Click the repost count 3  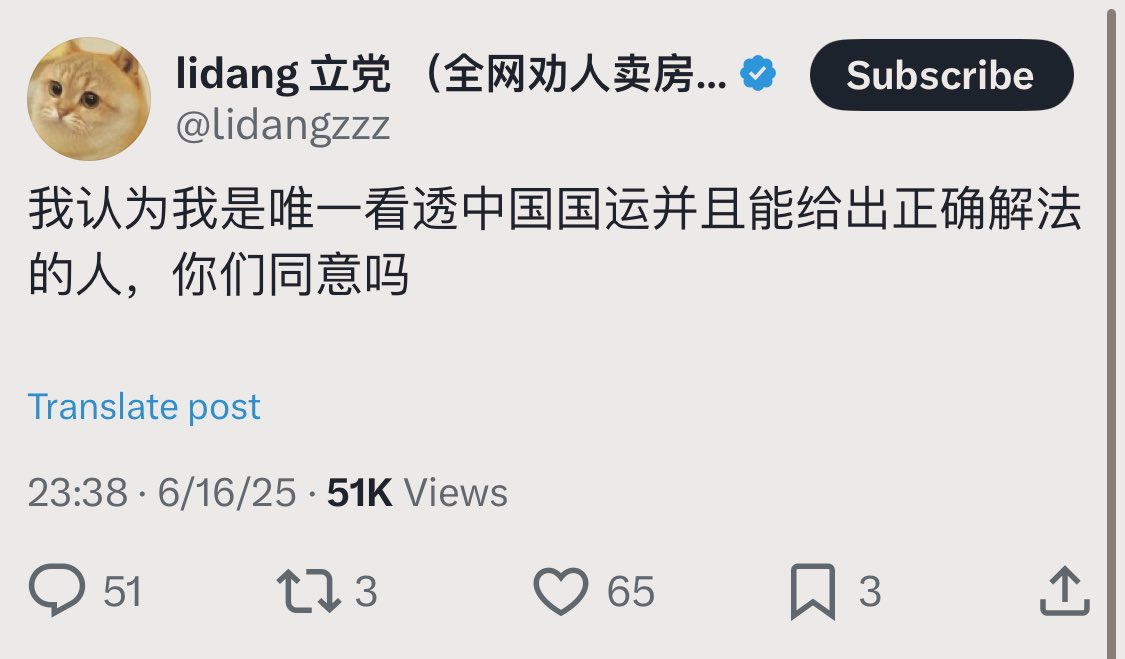[x=366, y=592]
